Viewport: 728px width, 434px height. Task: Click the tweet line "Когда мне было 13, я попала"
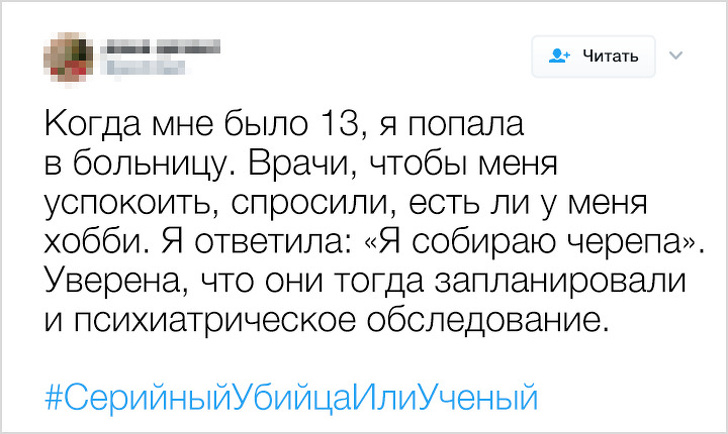pos(284,129)
